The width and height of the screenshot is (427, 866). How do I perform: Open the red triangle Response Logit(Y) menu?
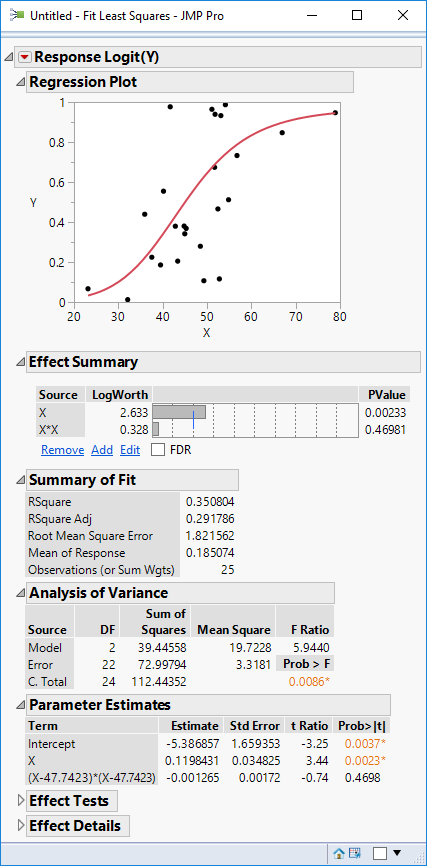[25, 57]
